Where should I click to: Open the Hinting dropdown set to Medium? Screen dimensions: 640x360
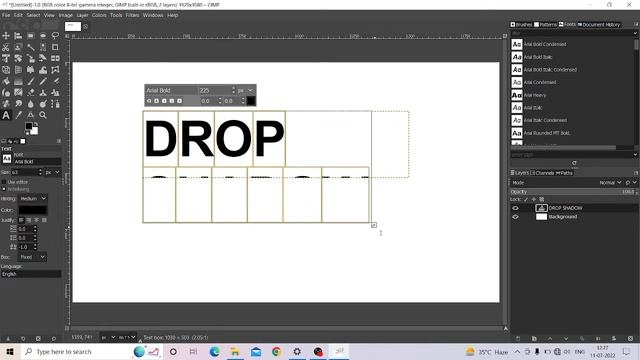[x=33, y=198]
